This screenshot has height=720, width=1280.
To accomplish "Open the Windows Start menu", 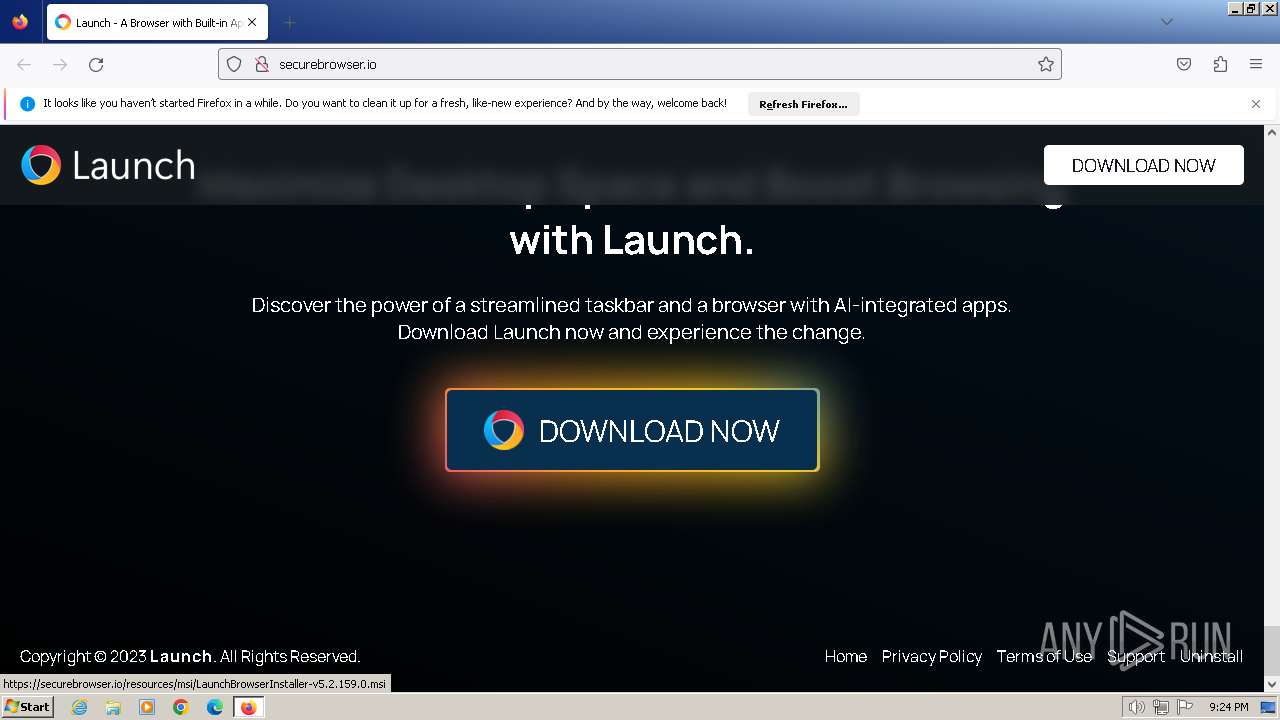I will coord(28,707).
